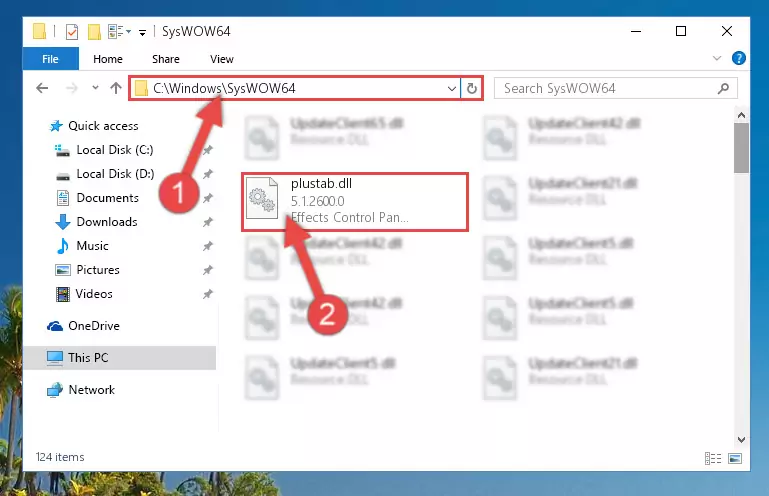The width and height of the screenshot is (769, 496).
Task: Expand the ribbon with the chevron
Action: (x=717, y=58)
